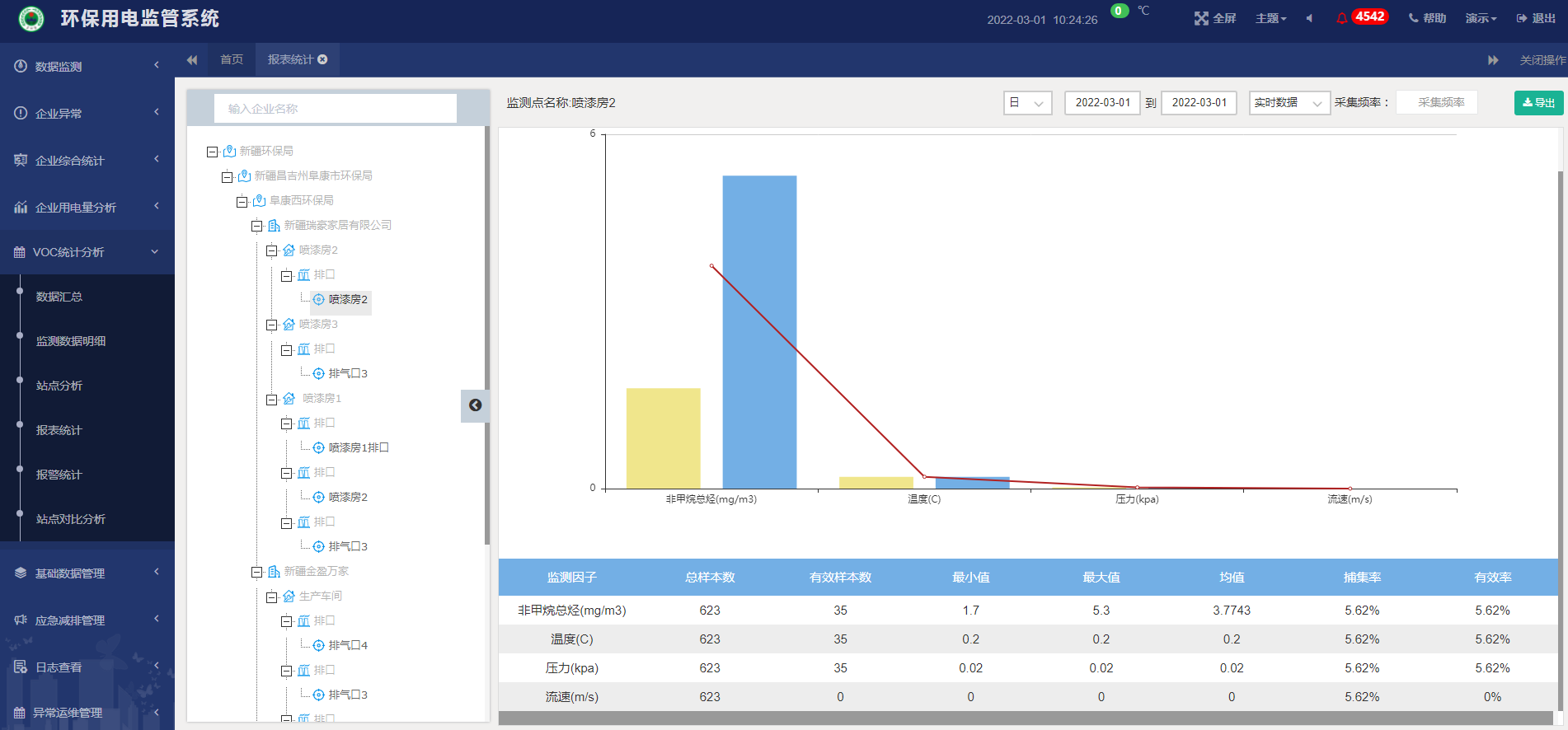Click the 帮助 phone help icon
The height and width of the screenshot is (730, 1568).
coord(1413,18)
